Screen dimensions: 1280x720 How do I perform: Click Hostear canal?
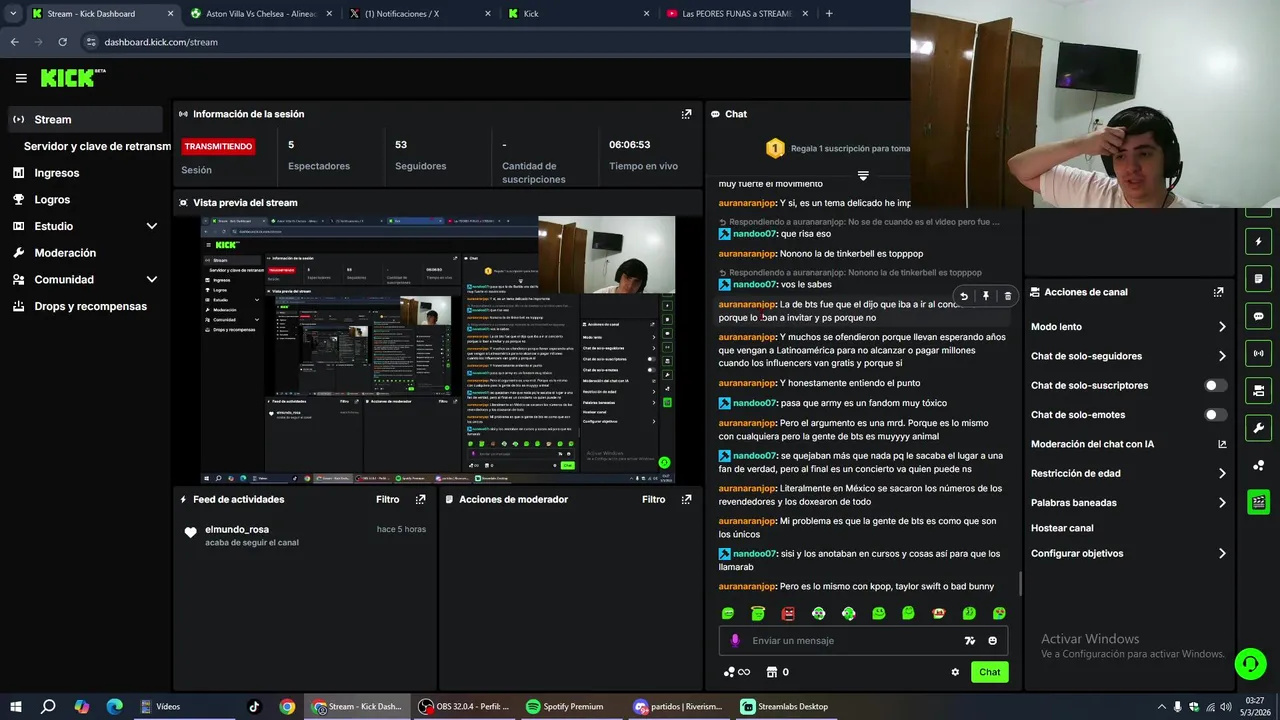pyautogui.click(x=1062, y=528)
